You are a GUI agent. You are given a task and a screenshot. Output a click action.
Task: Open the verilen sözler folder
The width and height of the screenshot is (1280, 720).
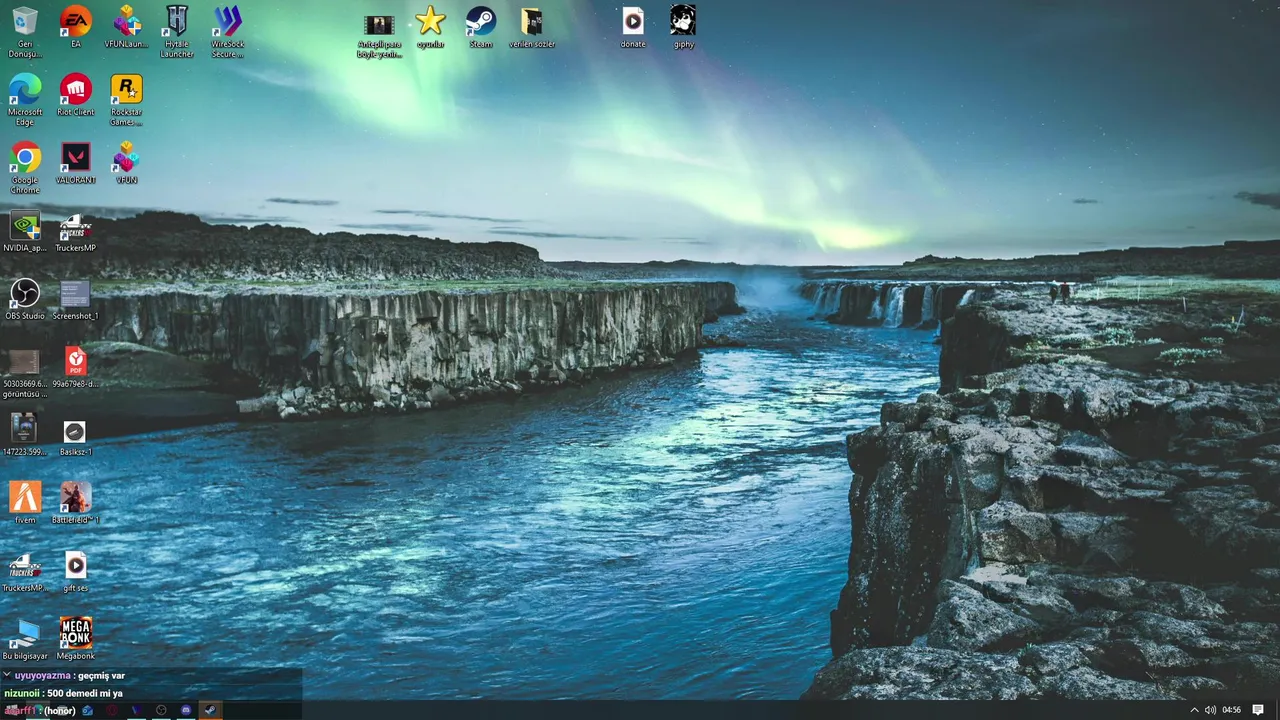point(532,27)
